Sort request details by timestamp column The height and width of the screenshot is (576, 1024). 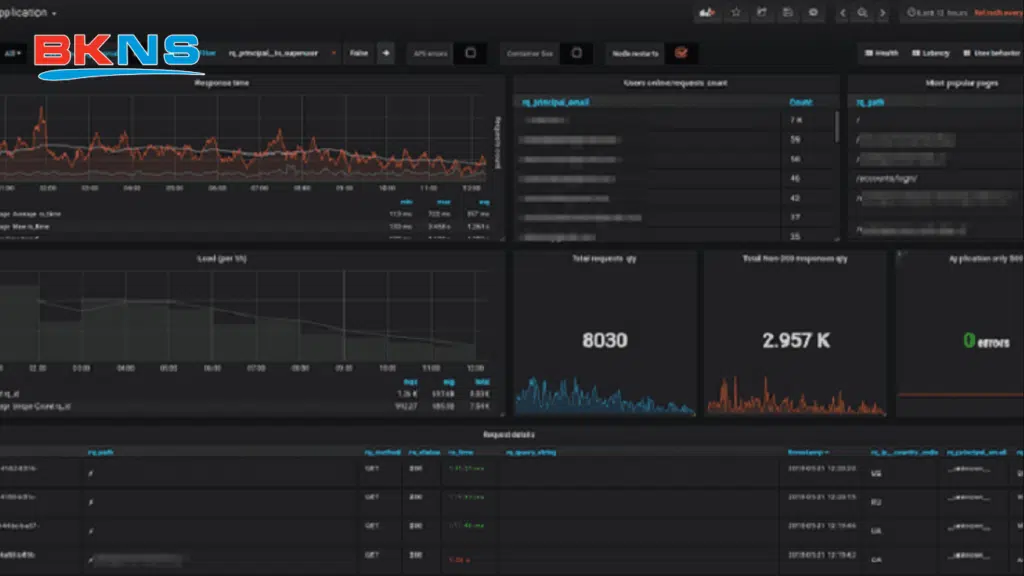[x=808, y=452]
